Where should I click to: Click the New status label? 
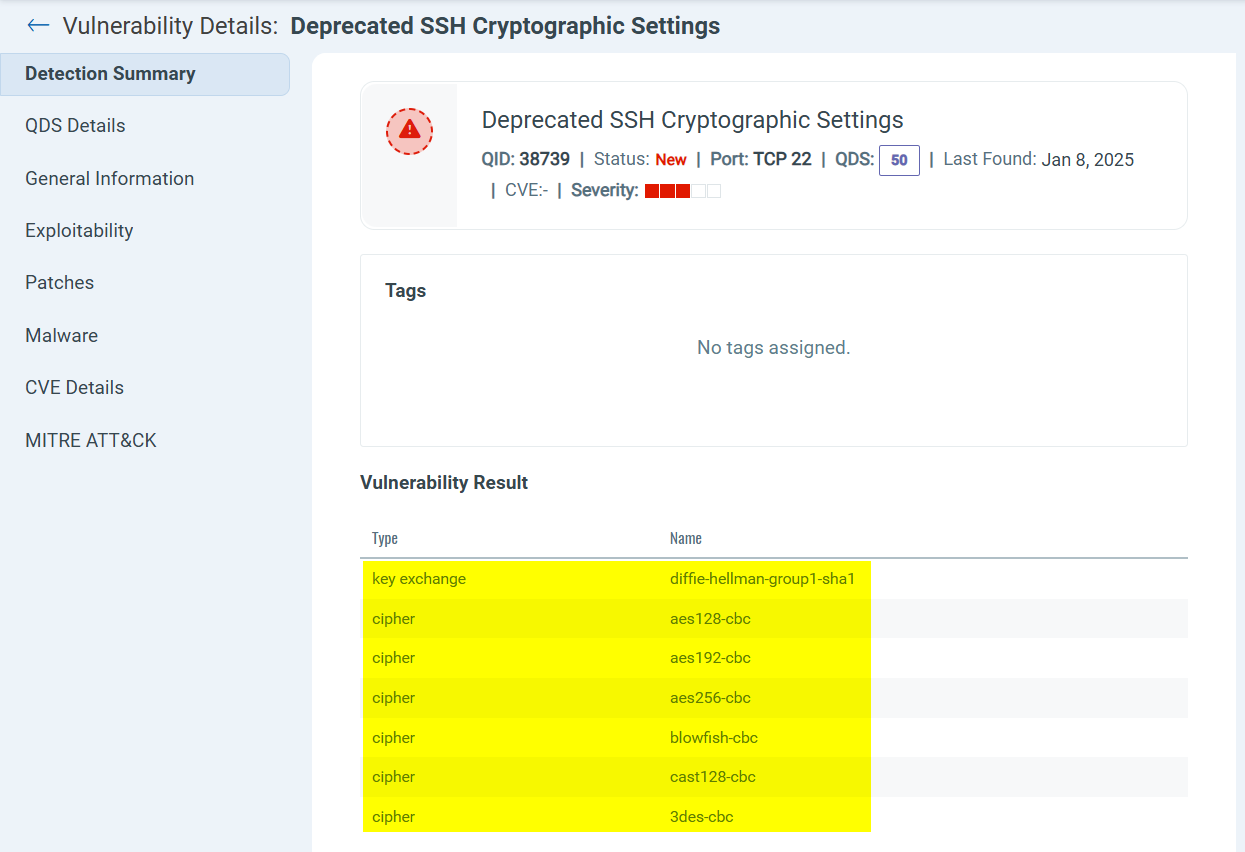coord(671,158)
